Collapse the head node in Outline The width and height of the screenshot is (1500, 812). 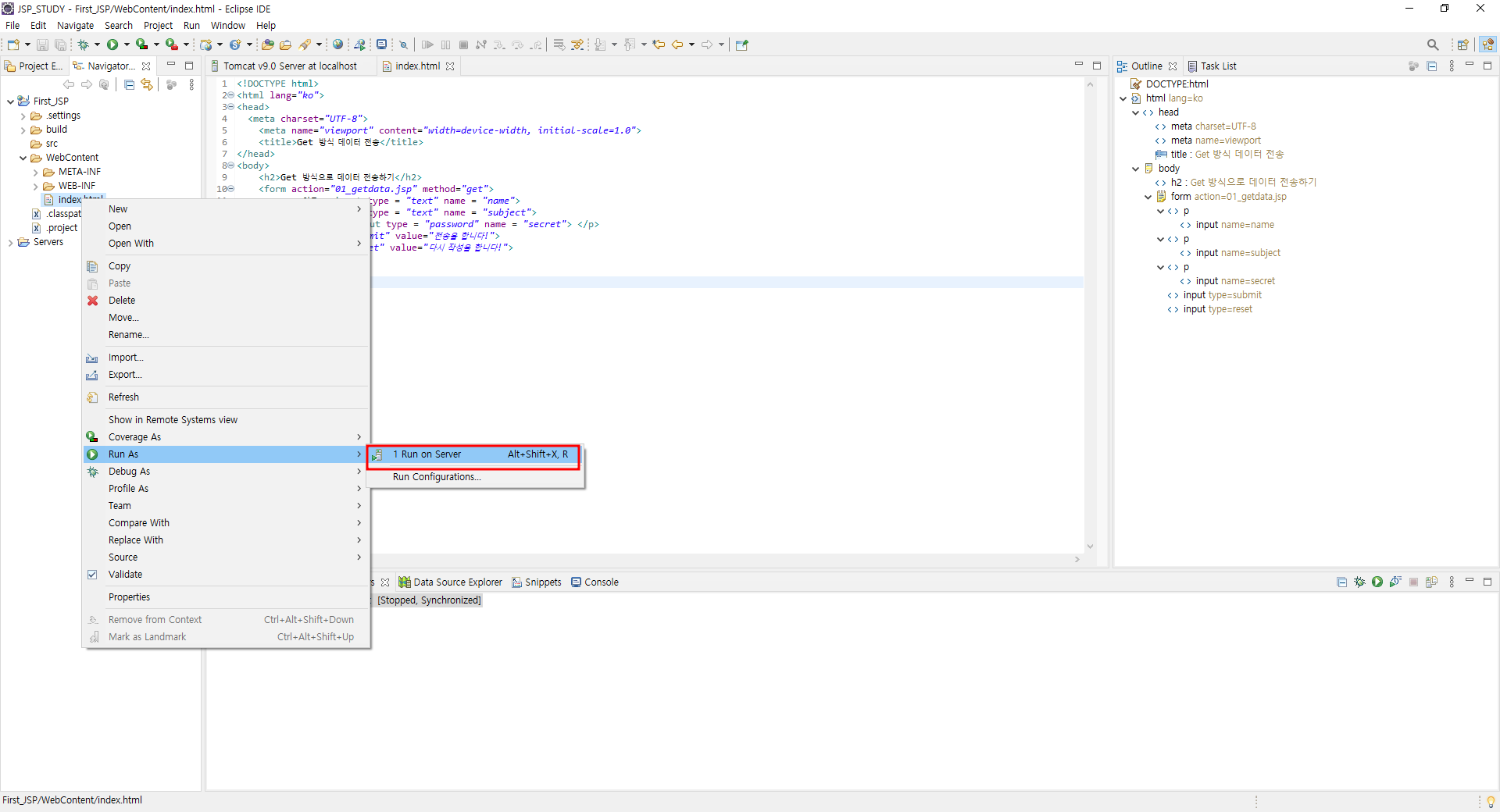coord(1135,112)
